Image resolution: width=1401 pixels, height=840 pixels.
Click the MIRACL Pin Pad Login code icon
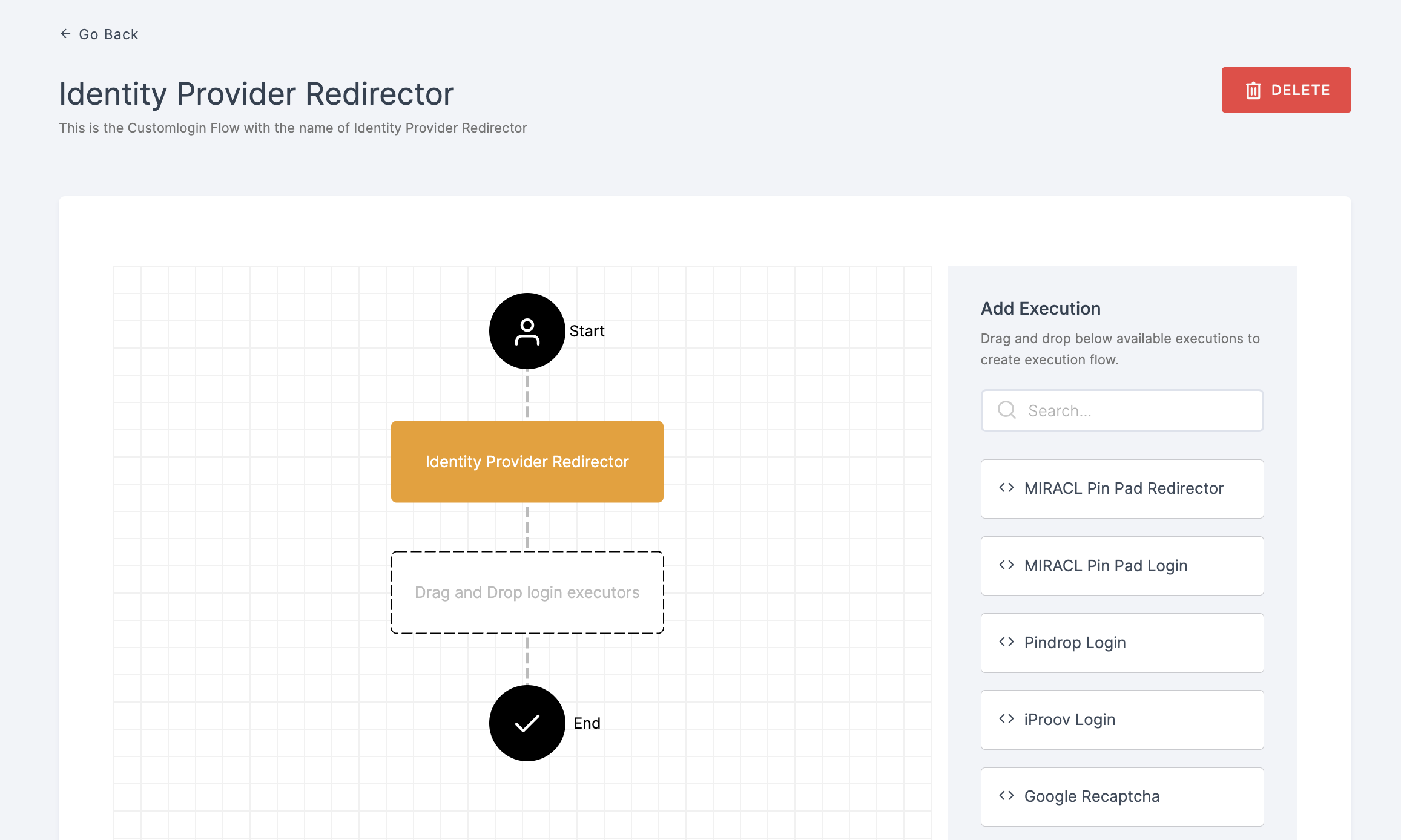(1007, 565)
